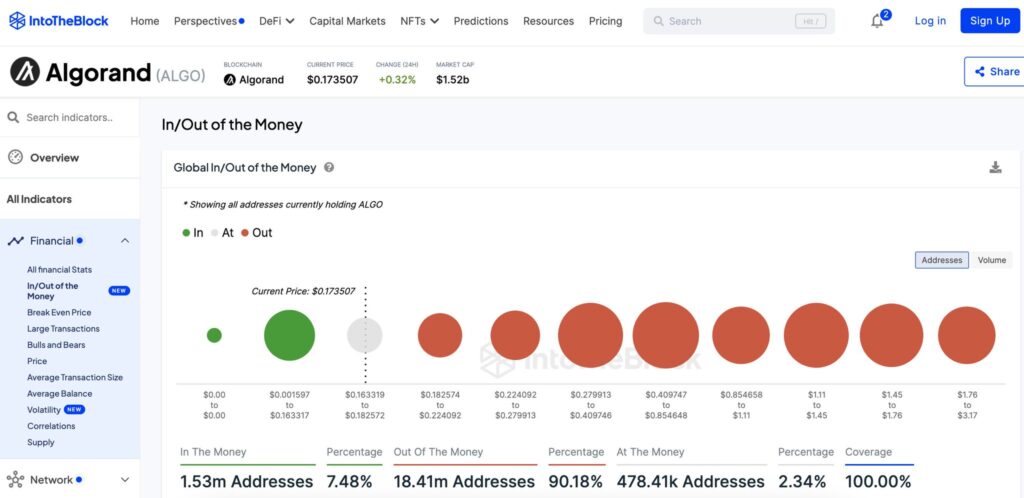Image resolution: width=1024 pixels, height=498 pixels.
Task: Collapse the Financial section
Action: tap(125, 241)
